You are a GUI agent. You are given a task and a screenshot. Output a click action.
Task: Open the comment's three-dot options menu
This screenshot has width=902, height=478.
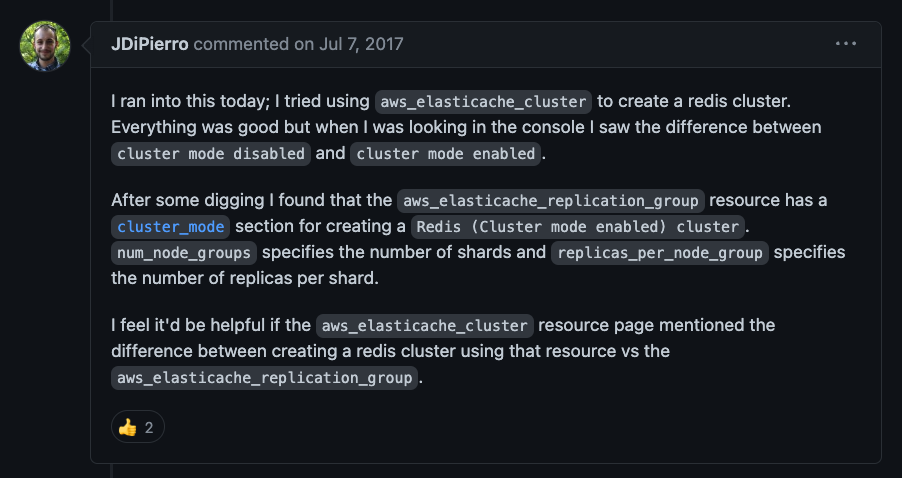pos(846,44)
